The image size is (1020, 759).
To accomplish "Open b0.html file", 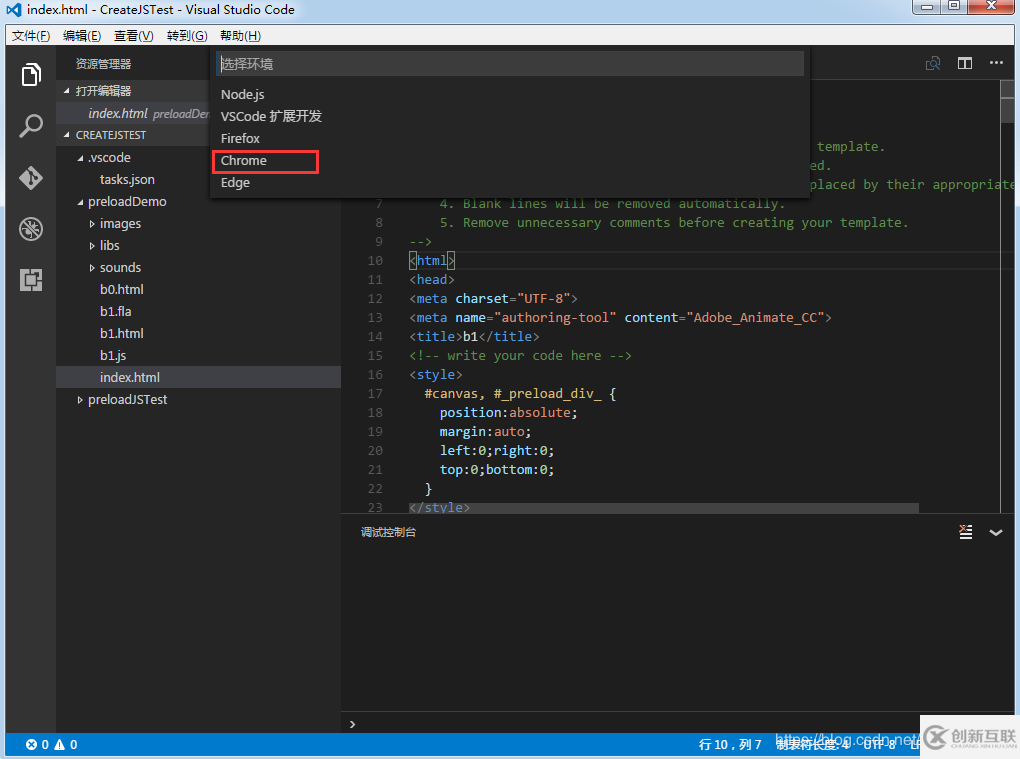I will pyautogui.click(x=122, y=289).
